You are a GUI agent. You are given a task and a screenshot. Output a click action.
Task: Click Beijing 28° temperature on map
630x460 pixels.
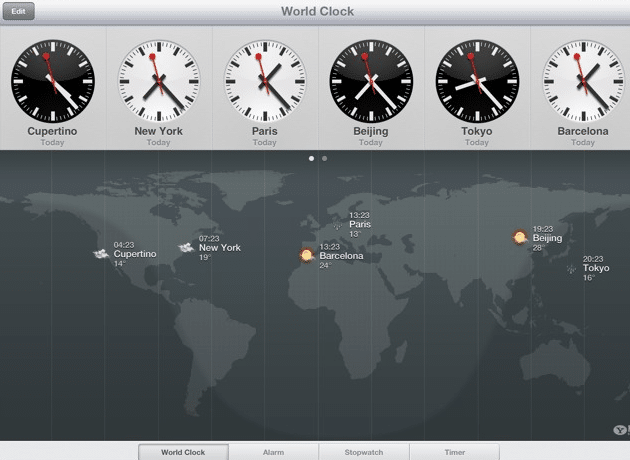(x=538, y=248)
